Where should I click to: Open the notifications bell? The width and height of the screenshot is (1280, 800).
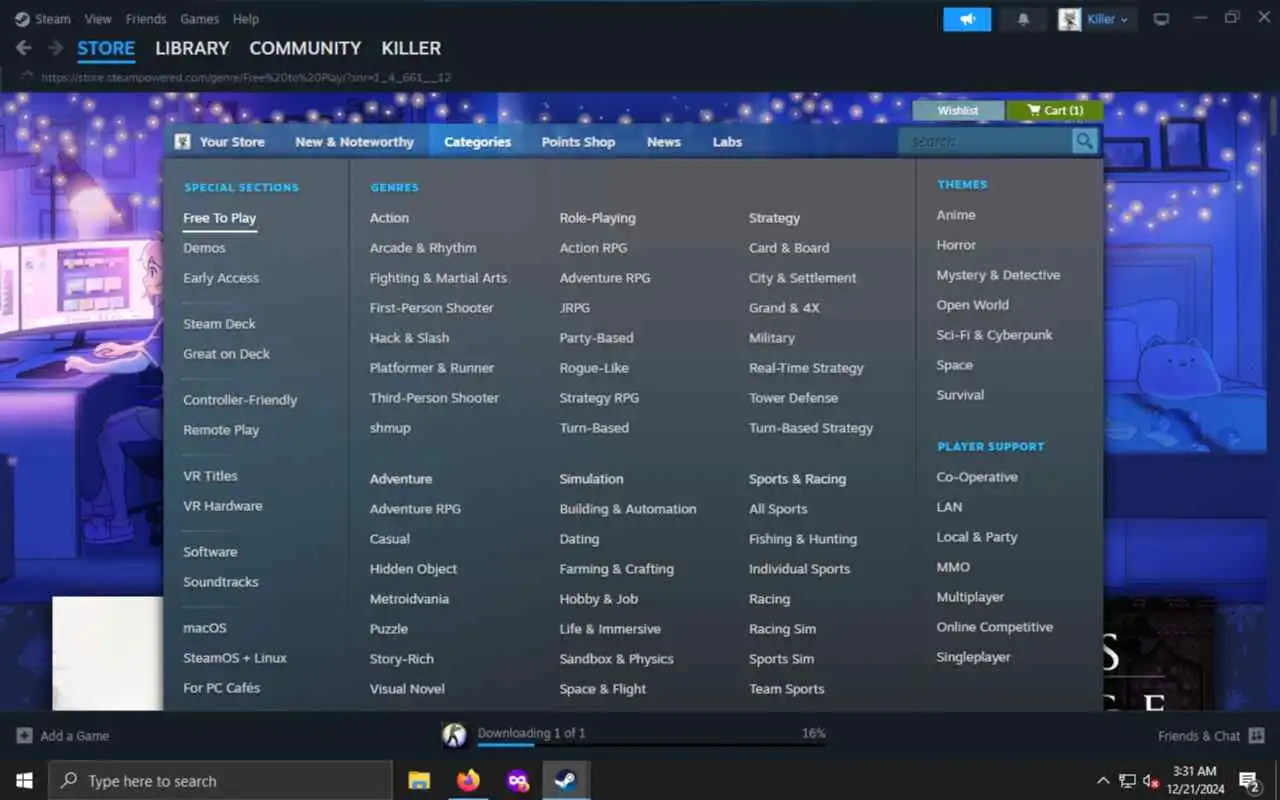[x=1023, y=19]
